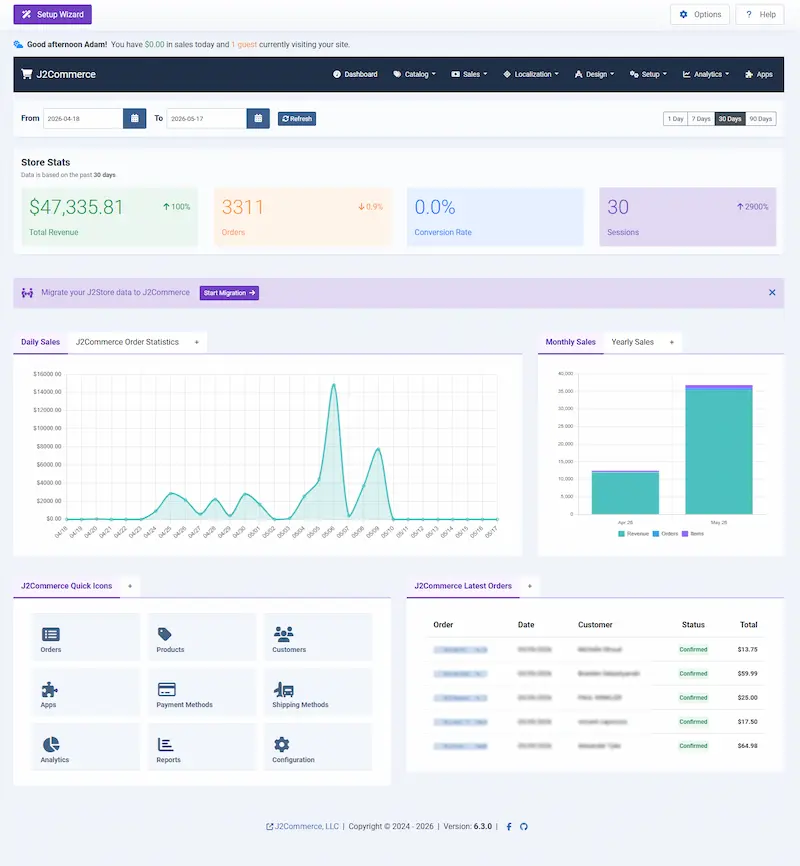Add module next to Yearly Sales tab
Image resolution: width=800 pixels, height=866 pixels.
click(x=672, y=342)
